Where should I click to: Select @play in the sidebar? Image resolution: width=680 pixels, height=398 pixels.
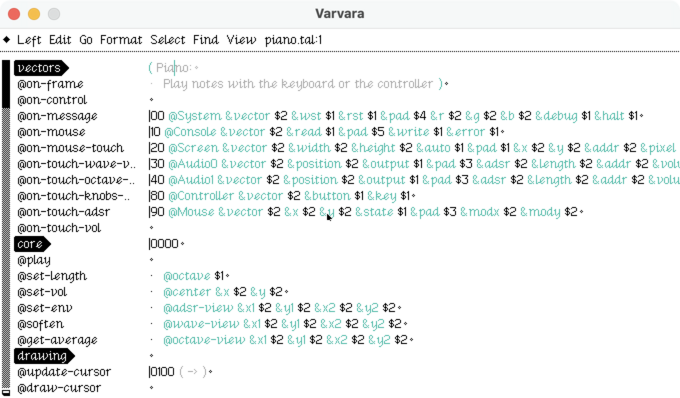(34, 261)
